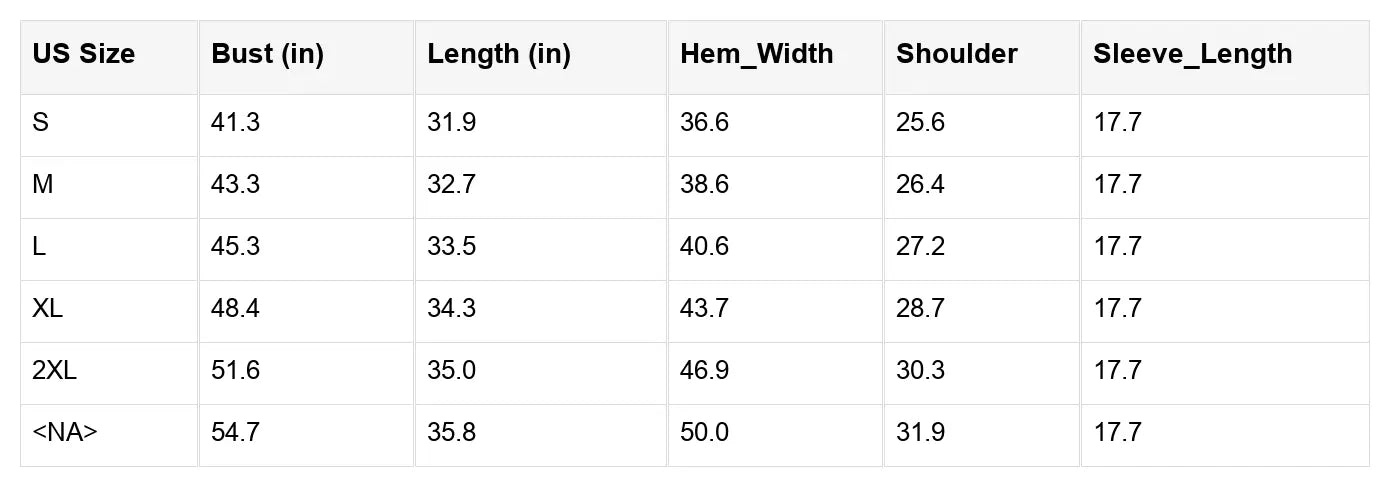The width and height of the screenshot is (1389, 486).
Task: Click the Length (in) column header
Action: [x=541, y=57]
